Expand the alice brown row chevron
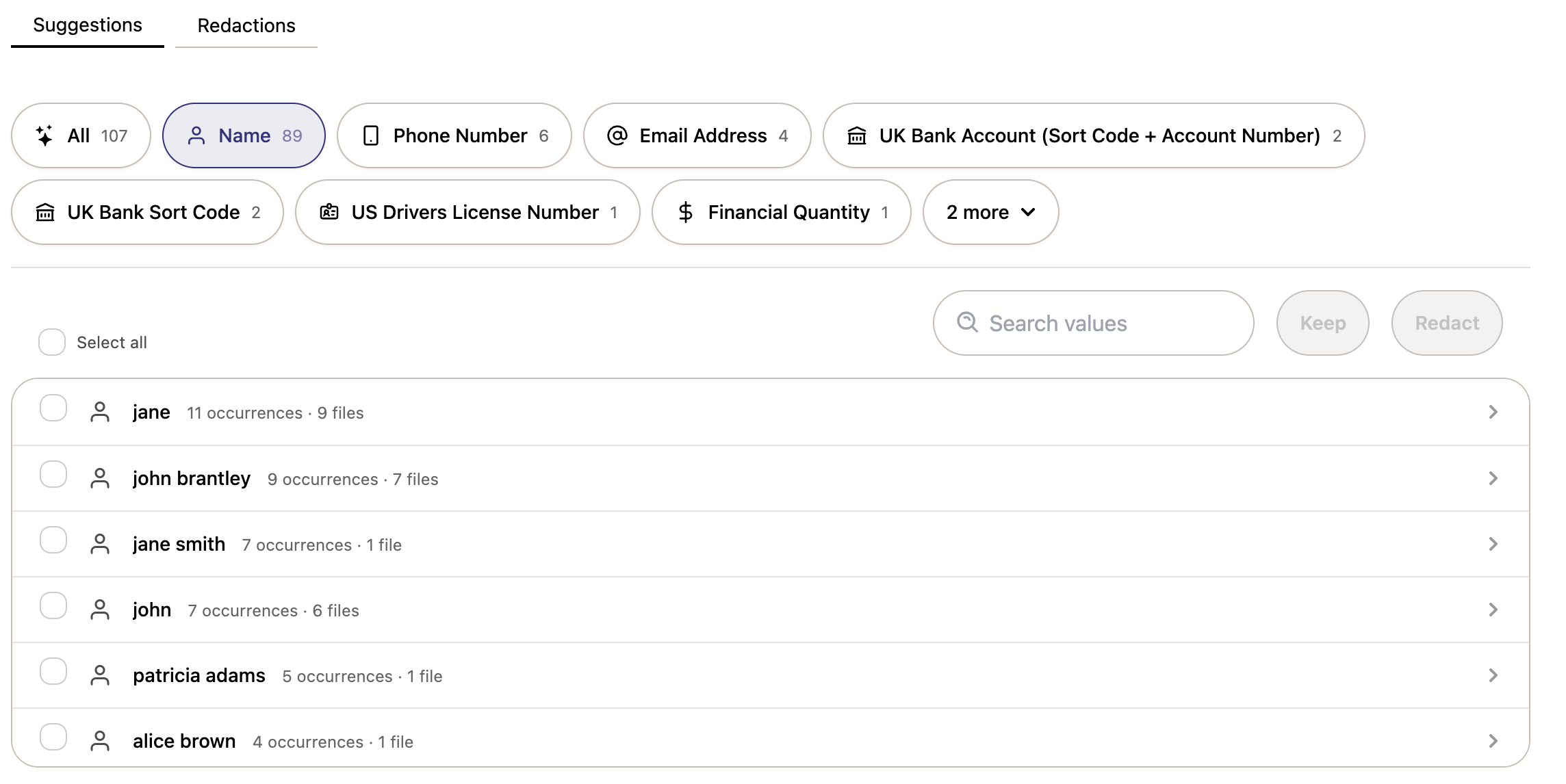 [1493, 741]
